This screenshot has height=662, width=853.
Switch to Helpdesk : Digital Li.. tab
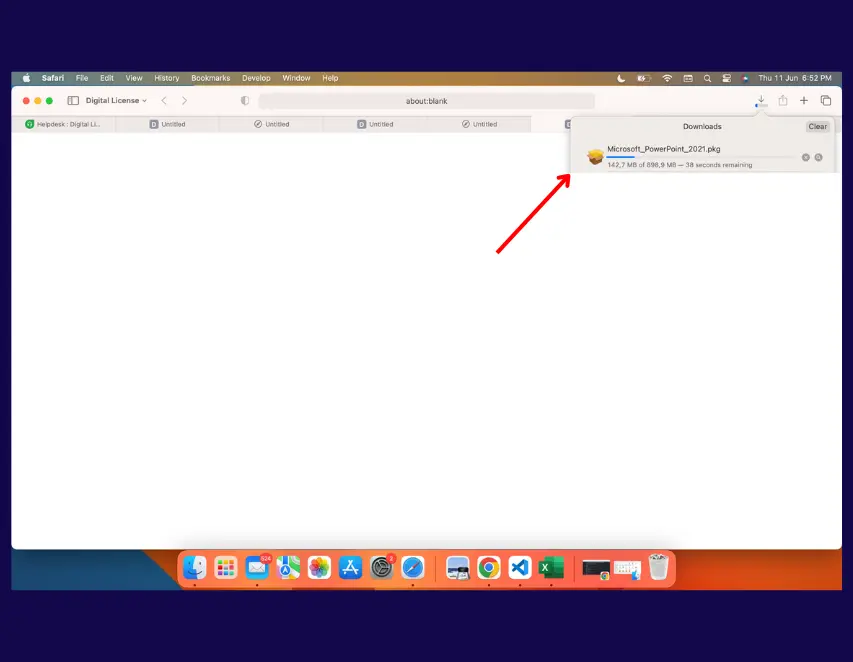tap(63, 124)
